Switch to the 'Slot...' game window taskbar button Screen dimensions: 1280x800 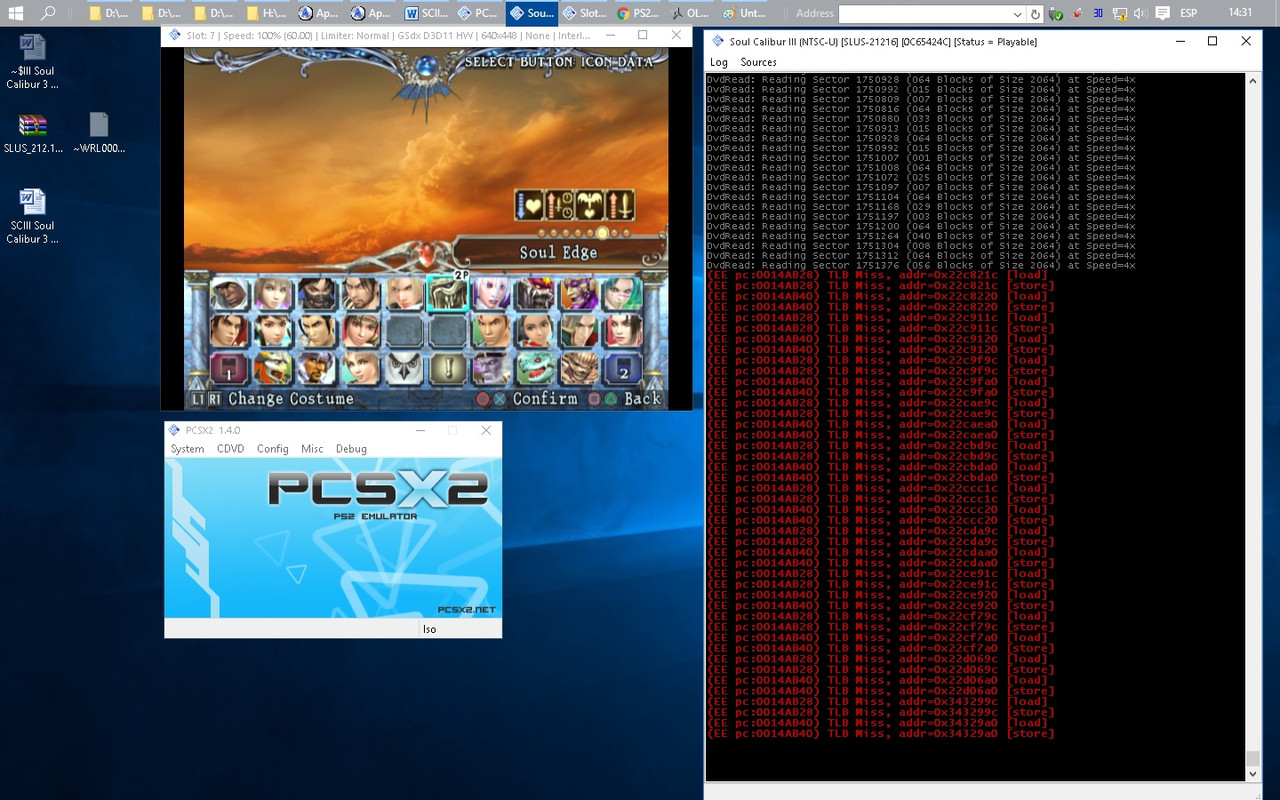(x=584, y=13)
